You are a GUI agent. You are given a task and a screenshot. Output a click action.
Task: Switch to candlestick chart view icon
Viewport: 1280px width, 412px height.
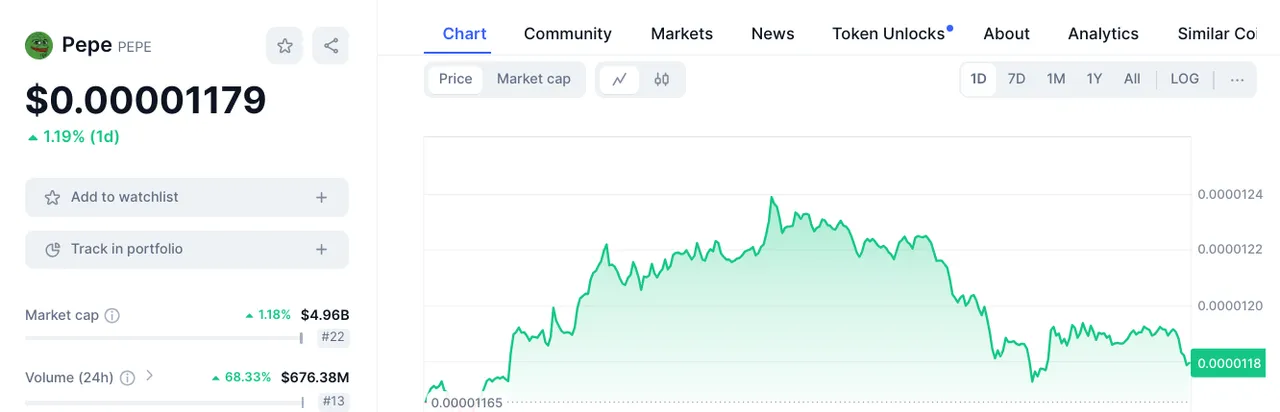pyautogui.click(x=661, y=79)
